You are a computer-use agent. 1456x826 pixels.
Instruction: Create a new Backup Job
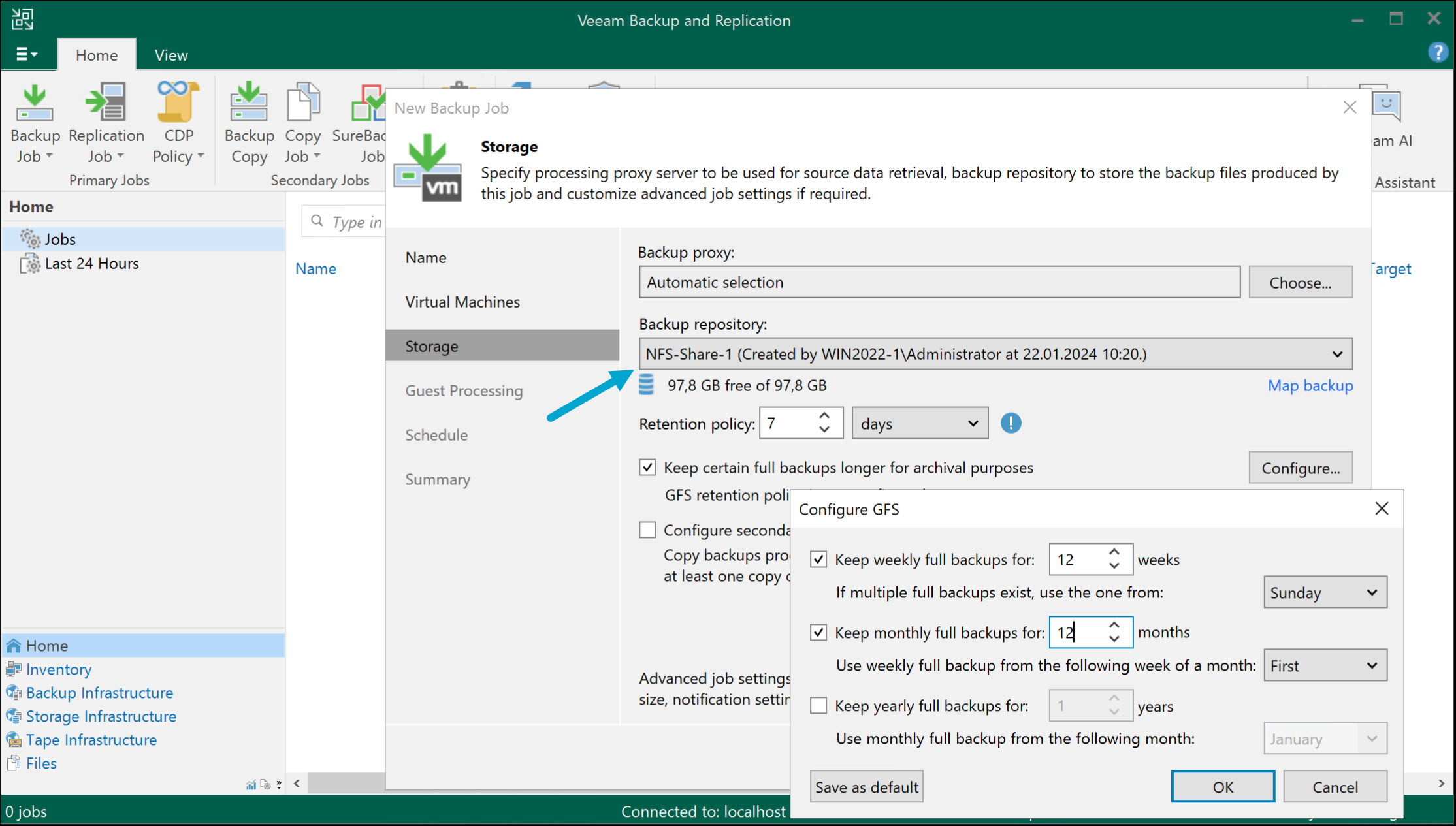tap(35, 121)
